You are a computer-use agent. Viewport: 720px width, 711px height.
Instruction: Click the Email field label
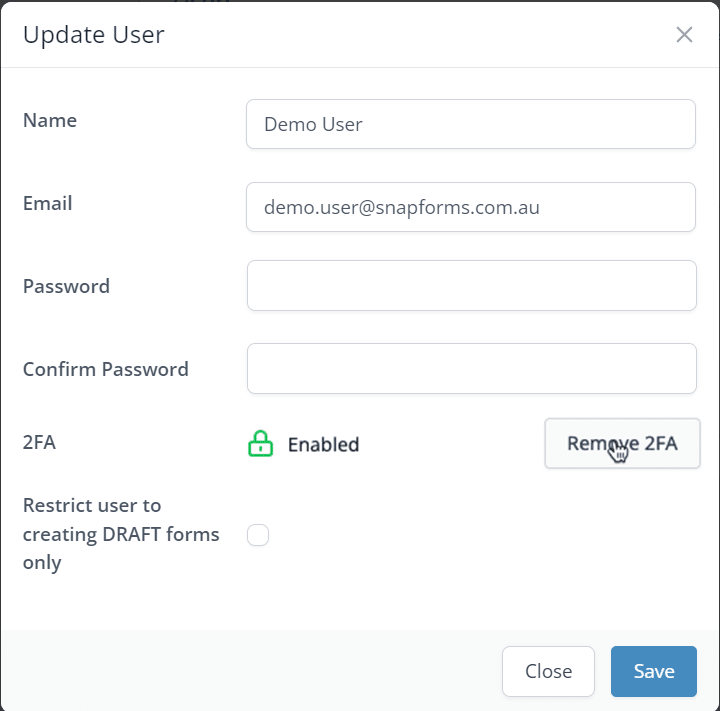coord(48,203)
